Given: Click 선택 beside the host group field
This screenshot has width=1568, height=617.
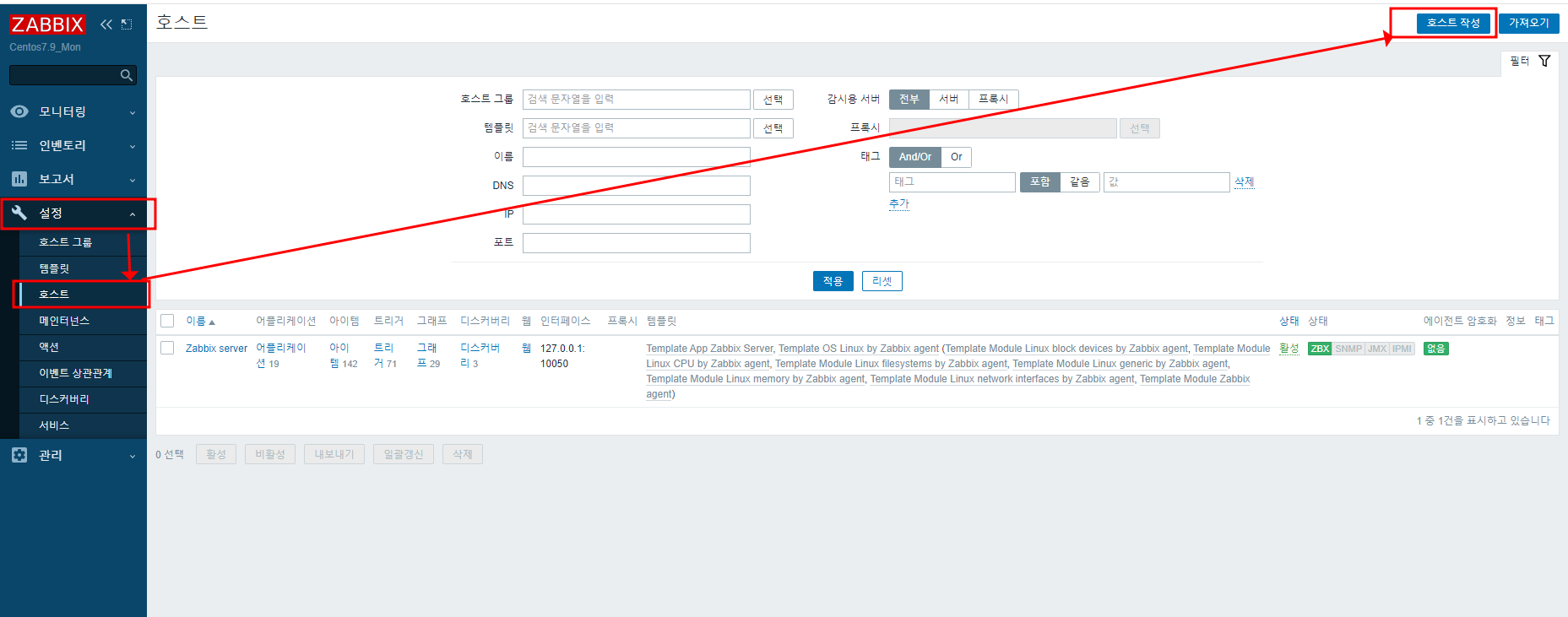Looking at the screenshot, I should [773, 100].
